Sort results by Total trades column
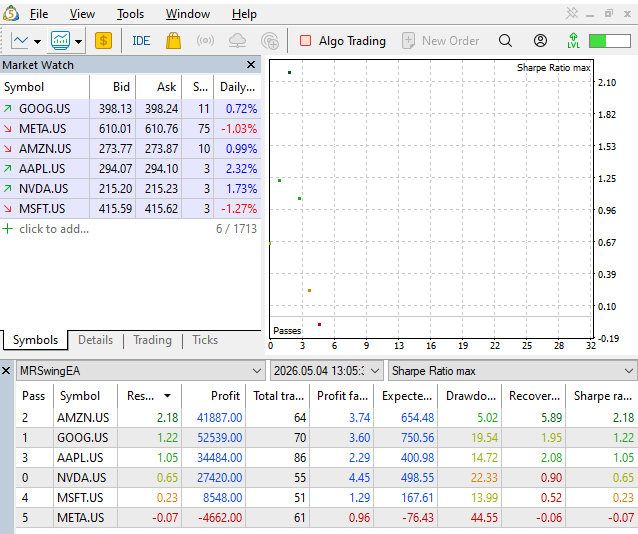Viewport: 638px width, 534px height. [278, 396]
